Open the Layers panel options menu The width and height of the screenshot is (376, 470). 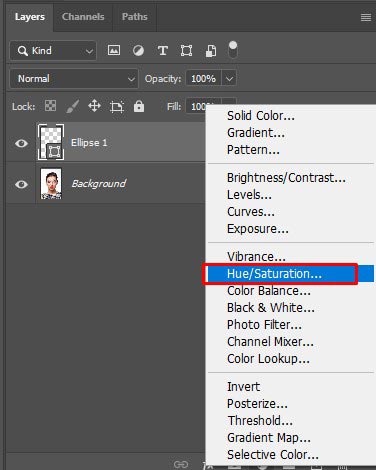[366, 17]
